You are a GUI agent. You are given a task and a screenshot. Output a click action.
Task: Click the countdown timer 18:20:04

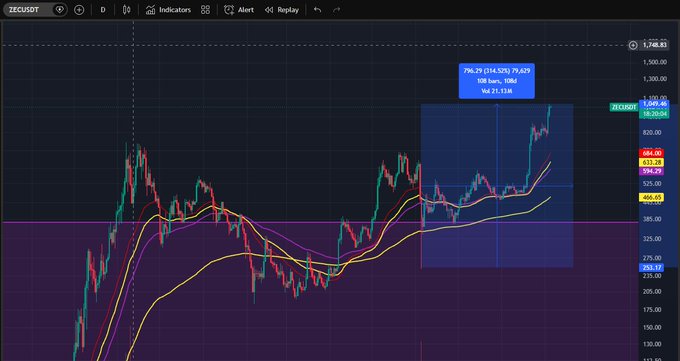pos(654,114)
